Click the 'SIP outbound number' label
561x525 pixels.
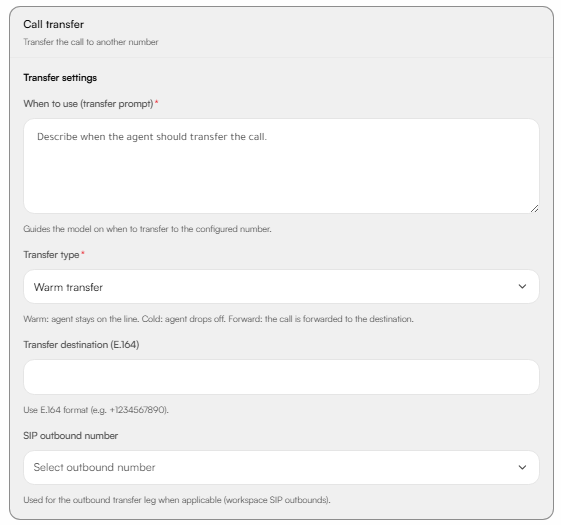click(70, 436)
